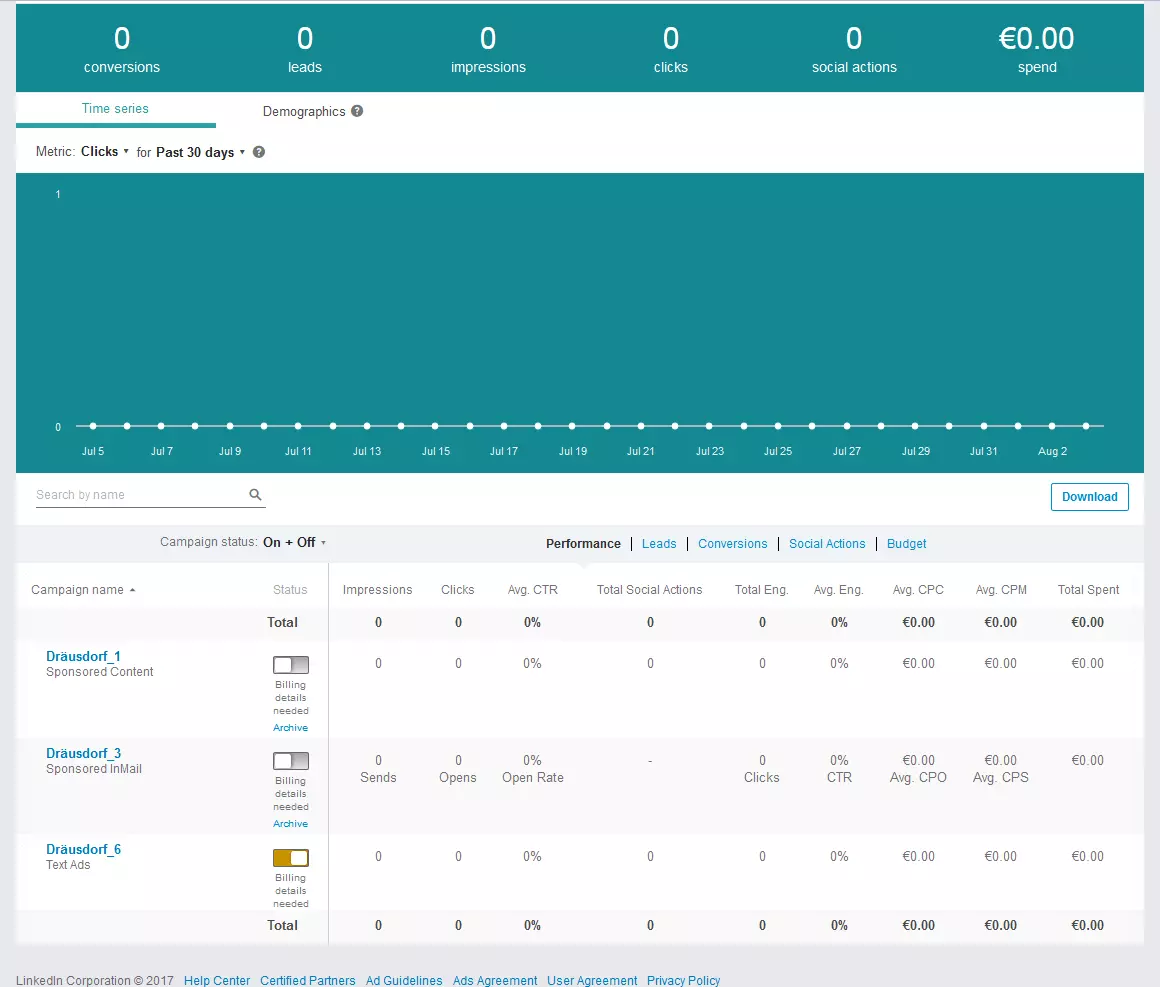Open Help Center footer link
Viewport: 1160px width, 987px height.
click(x=217, y=980)
